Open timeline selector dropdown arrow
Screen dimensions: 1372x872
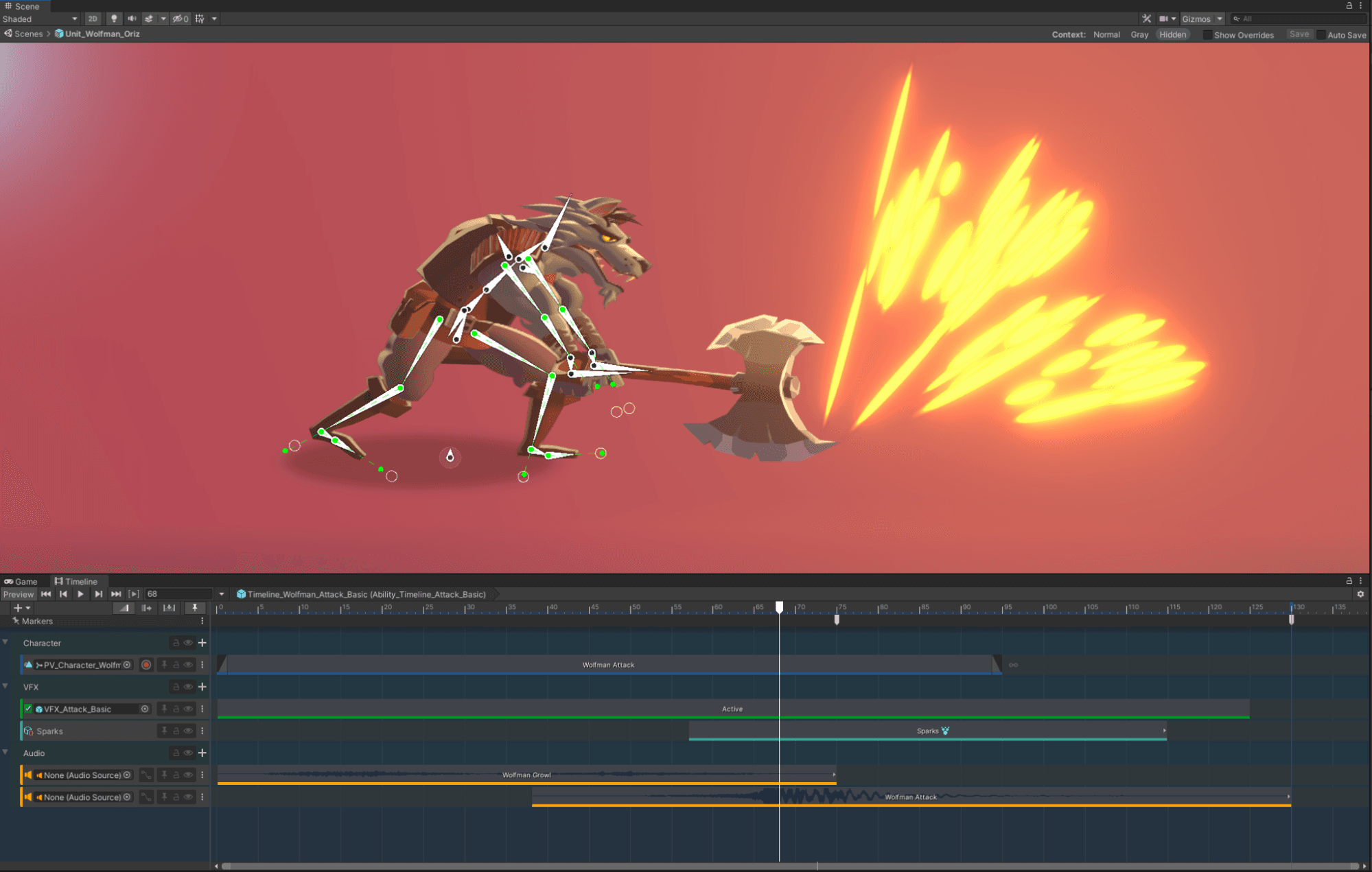[221, 594]
